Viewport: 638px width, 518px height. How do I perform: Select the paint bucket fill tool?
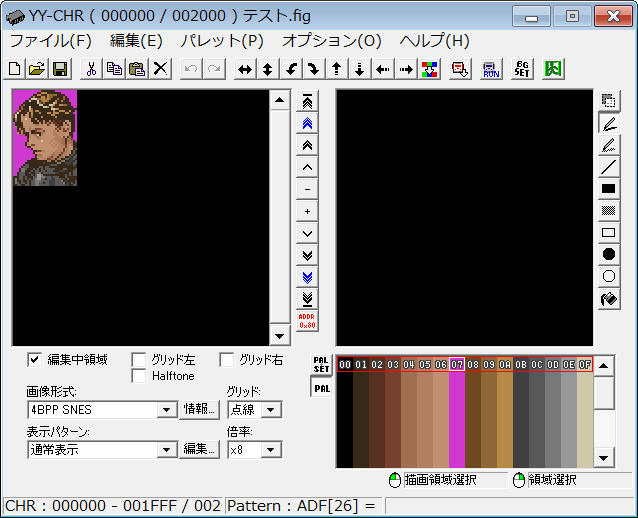(609, 299)
